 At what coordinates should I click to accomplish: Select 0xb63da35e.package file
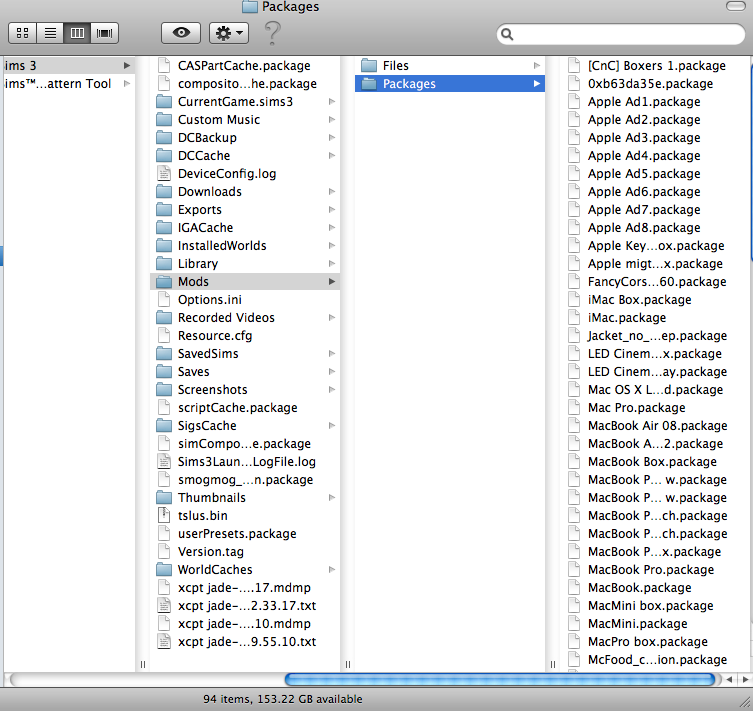(x=650, y=84)
